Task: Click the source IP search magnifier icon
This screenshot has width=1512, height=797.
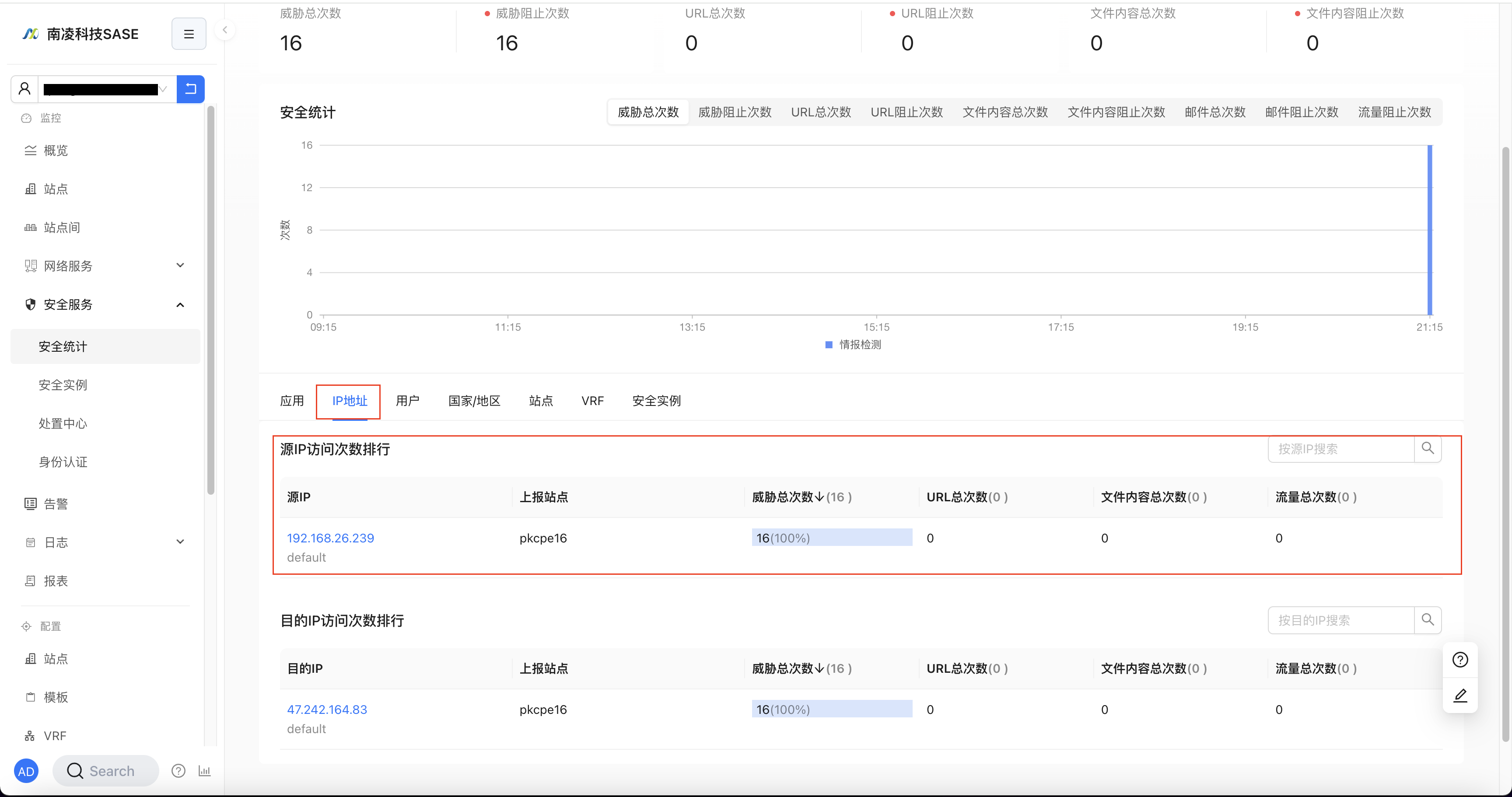Action: pos(1428,449)
